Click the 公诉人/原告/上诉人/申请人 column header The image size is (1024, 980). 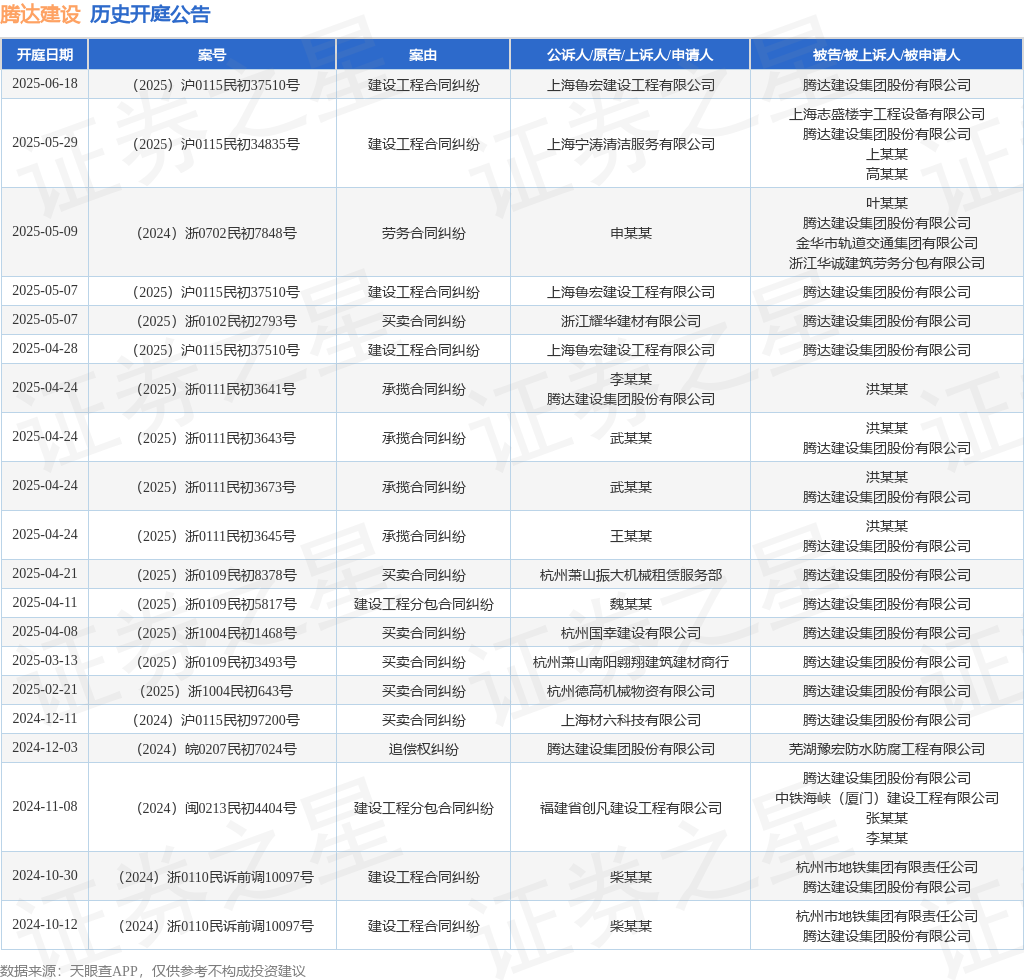pyautogui.click(x=630, y=55)
